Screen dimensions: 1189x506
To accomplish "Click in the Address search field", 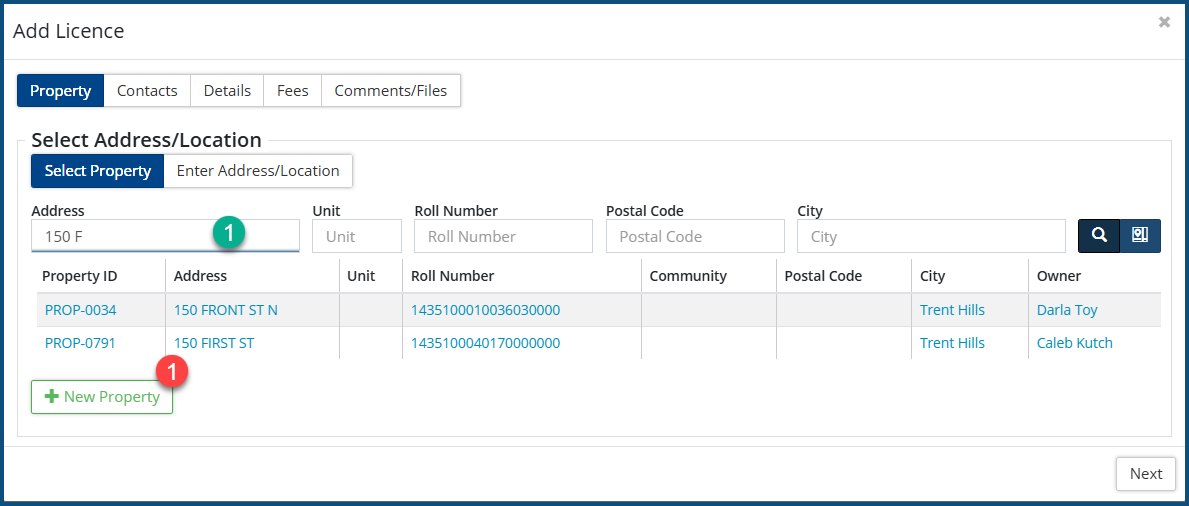I will tap(120, 236).
